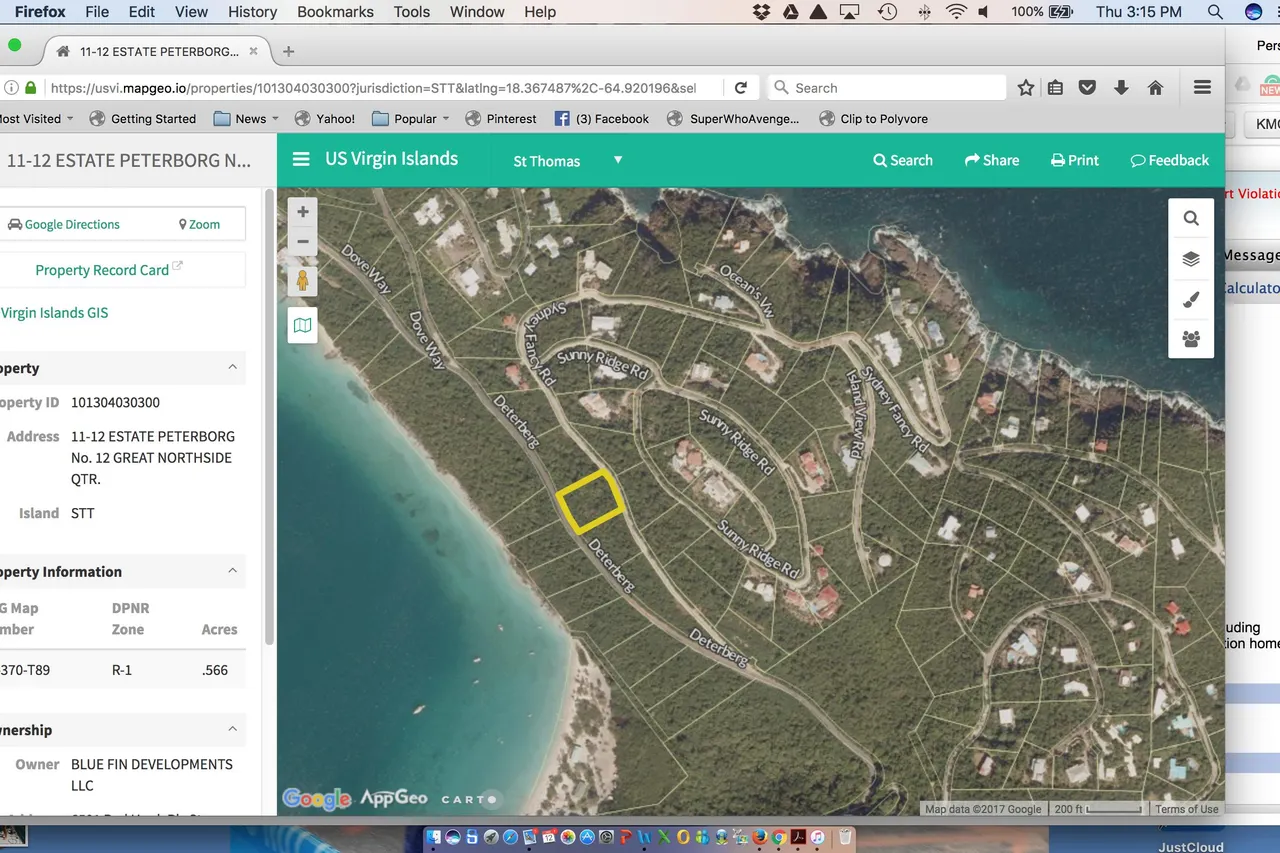Screen dimensions: 1280x853
Task: Click the left panel vertical scrollbar
Action: 269,420
